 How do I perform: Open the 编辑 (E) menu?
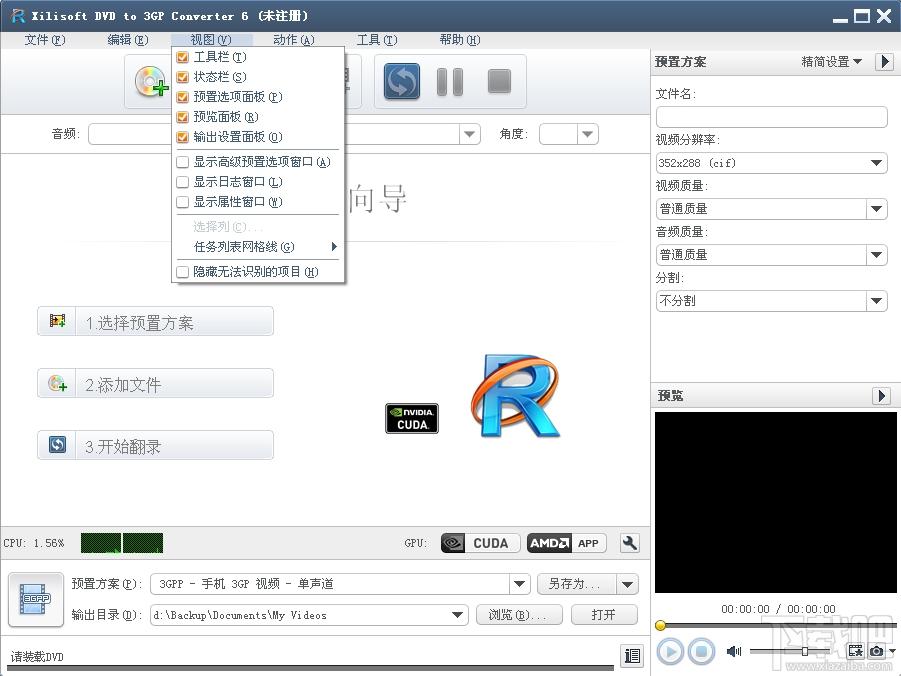pyautogui.click(x=128, y=40)
